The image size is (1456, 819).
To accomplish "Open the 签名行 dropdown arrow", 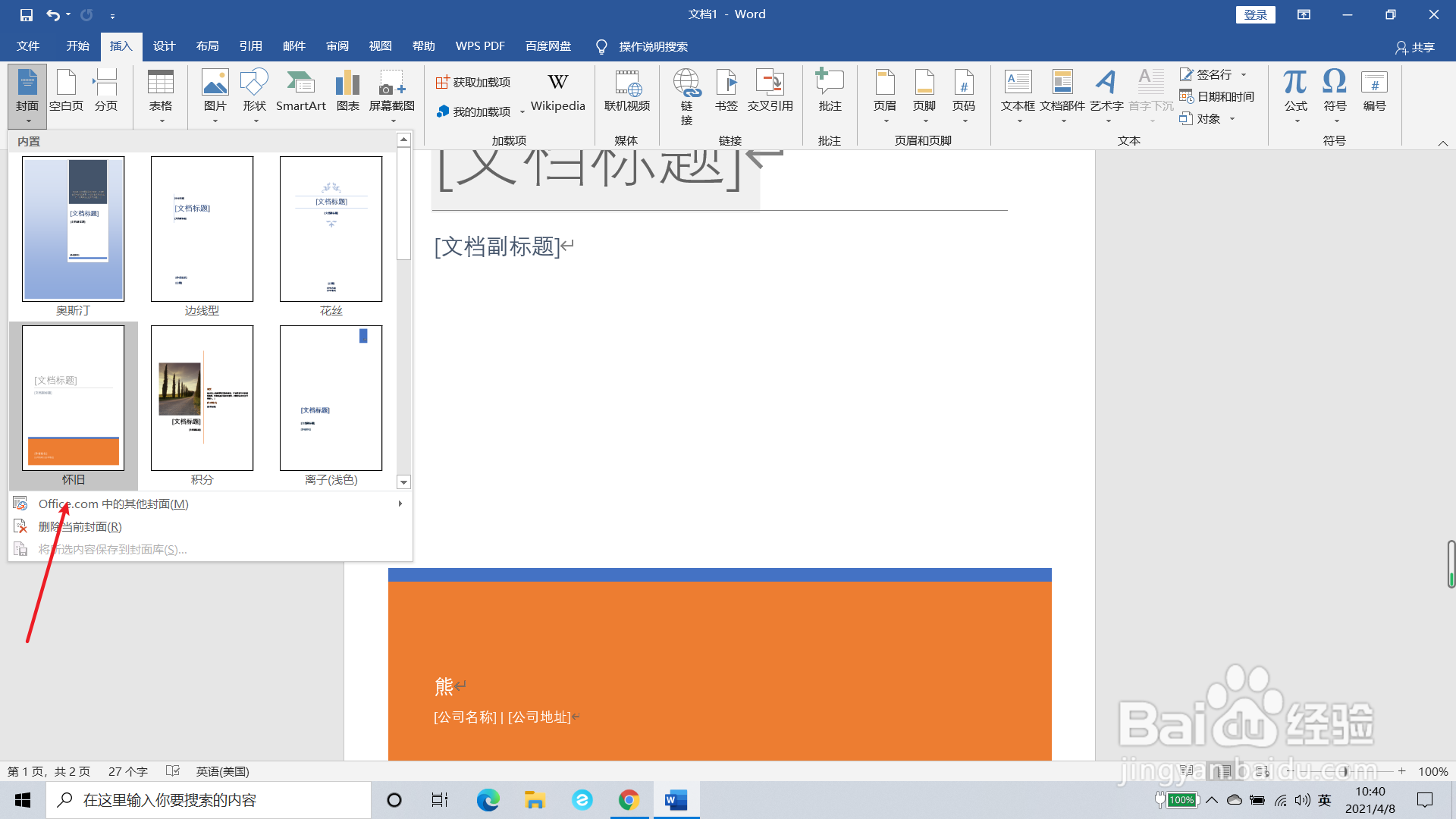I will coord(1244,74).
